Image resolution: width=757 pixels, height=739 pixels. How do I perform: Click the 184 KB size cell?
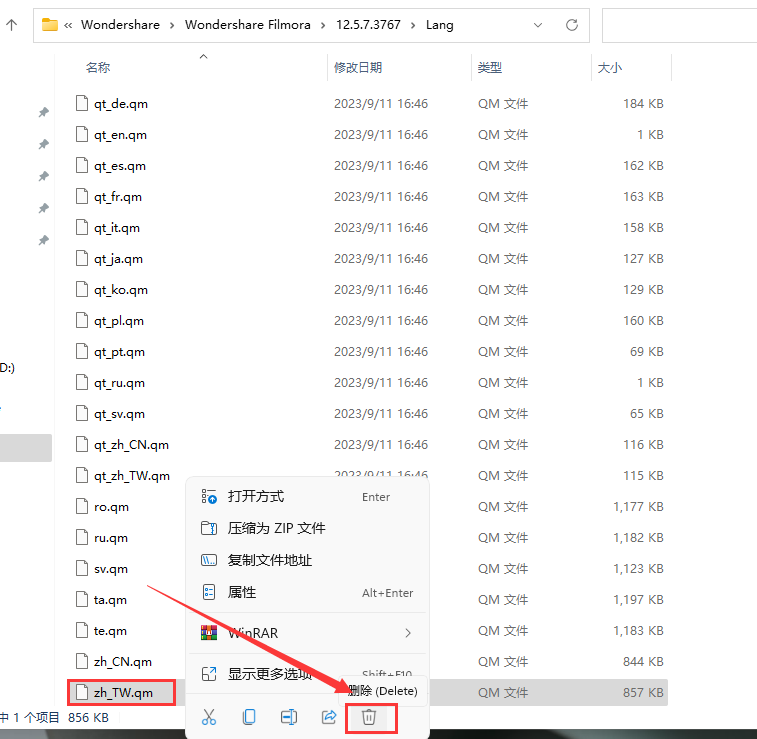(643, 104)
